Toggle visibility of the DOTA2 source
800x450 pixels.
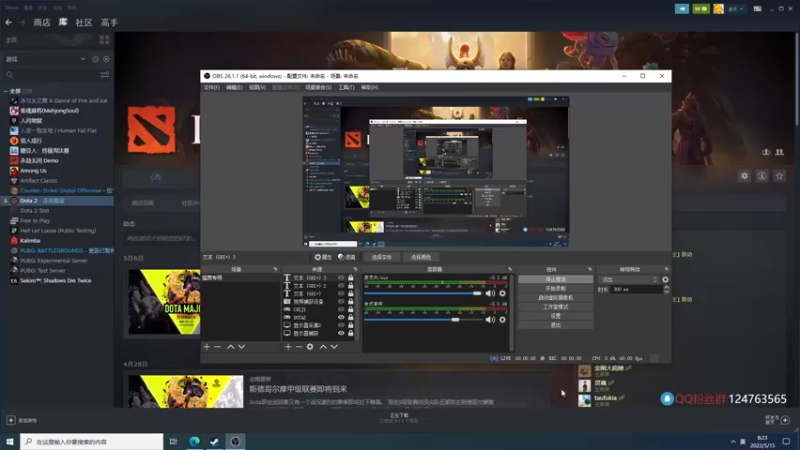pyautogui.click(x=341, y=317)
